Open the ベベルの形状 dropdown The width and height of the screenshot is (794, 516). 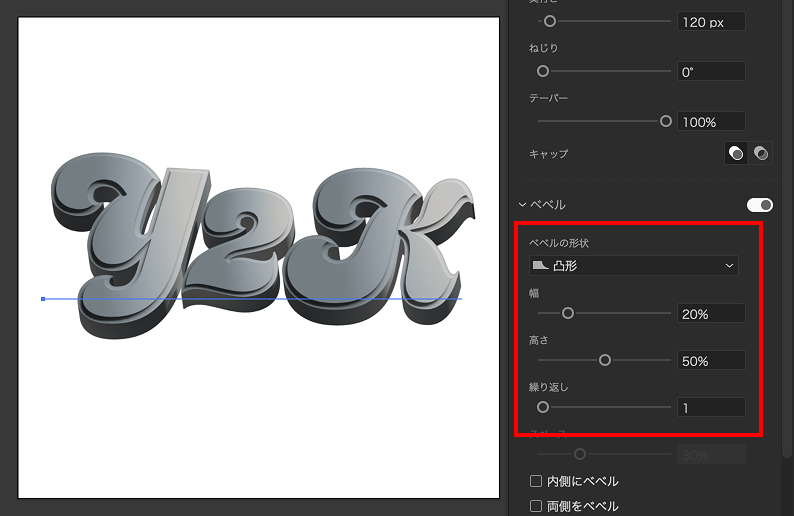(633, 265)
